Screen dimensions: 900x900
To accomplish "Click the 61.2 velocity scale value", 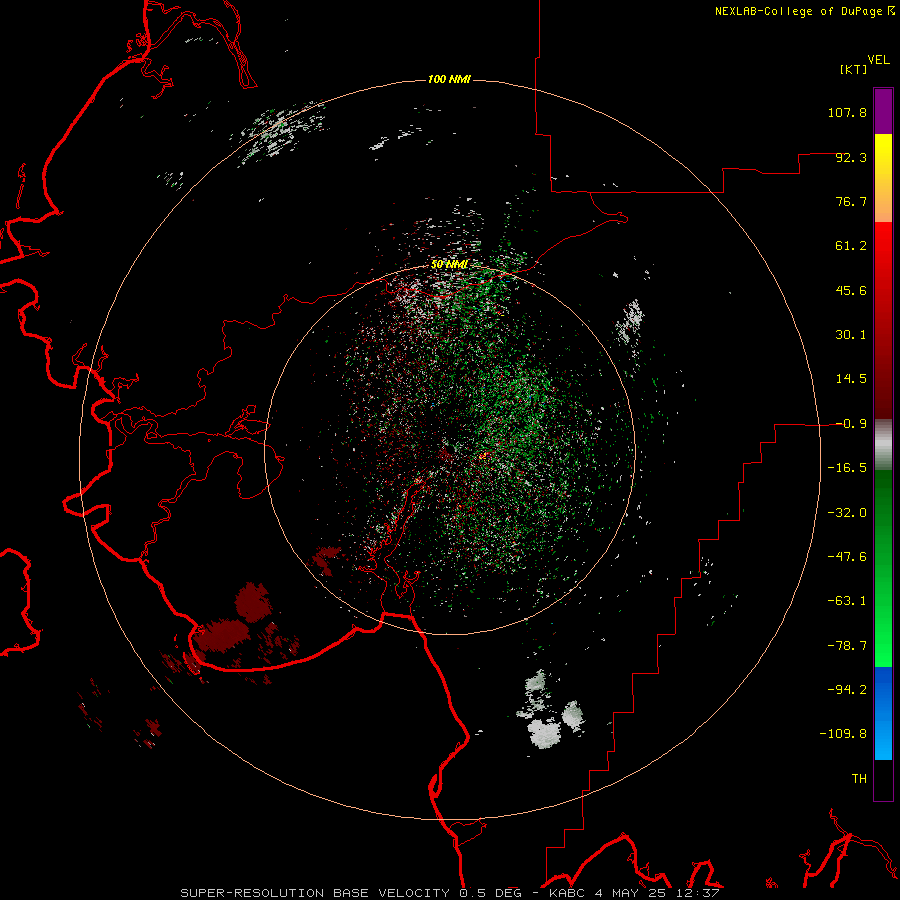I will pos(851,246).
